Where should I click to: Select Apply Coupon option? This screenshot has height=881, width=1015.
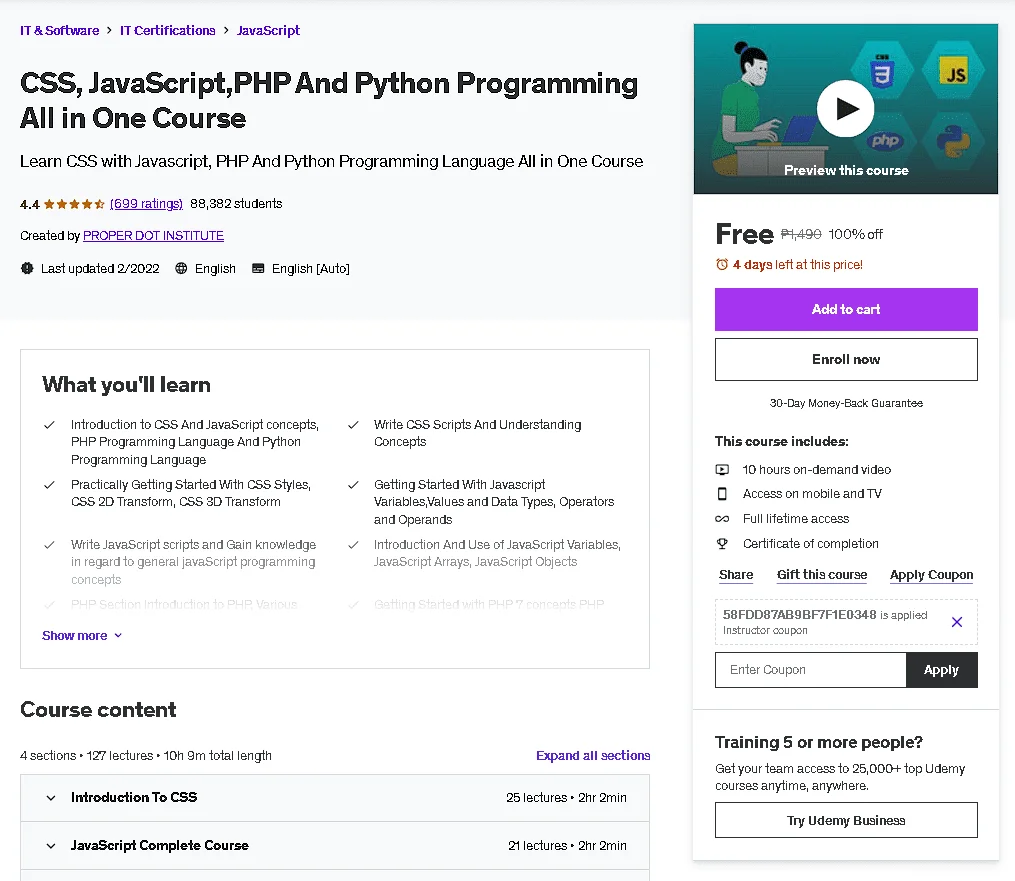[x=931, y=575]
